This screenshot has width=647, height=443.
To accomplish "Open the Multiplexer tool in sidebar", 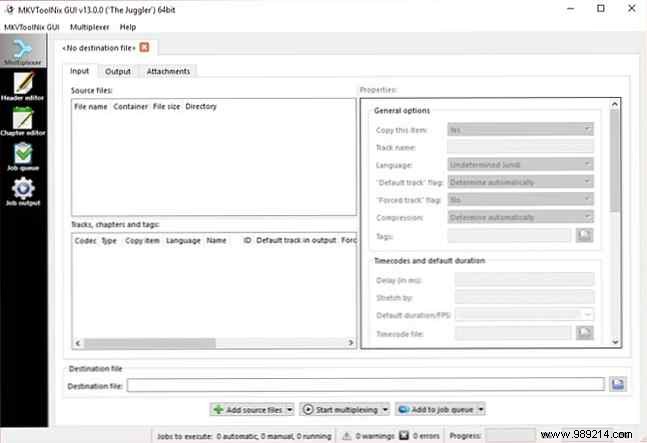I will coord(23,51).
